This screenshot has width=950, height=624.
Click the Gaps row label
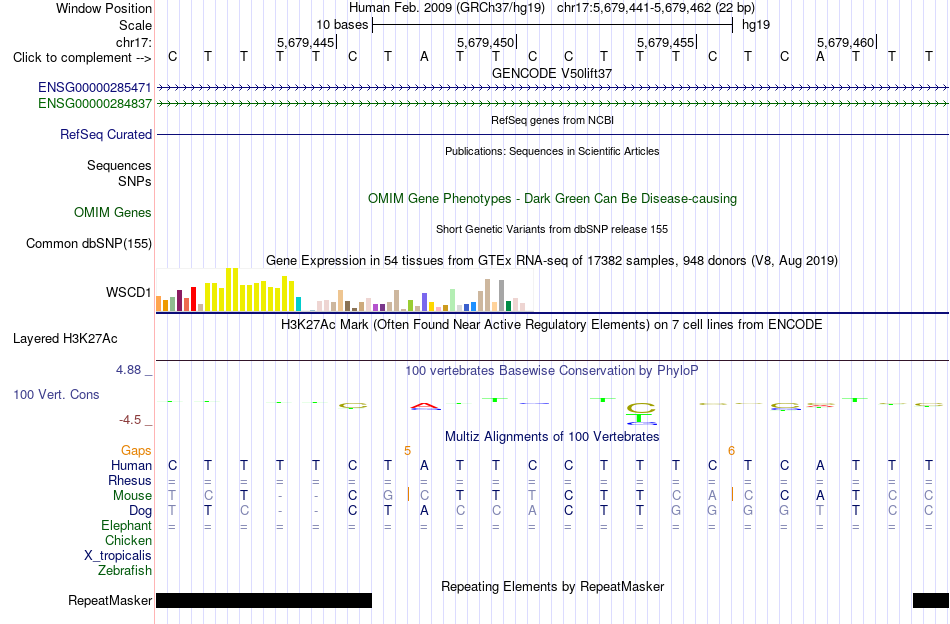coord(136,450)
